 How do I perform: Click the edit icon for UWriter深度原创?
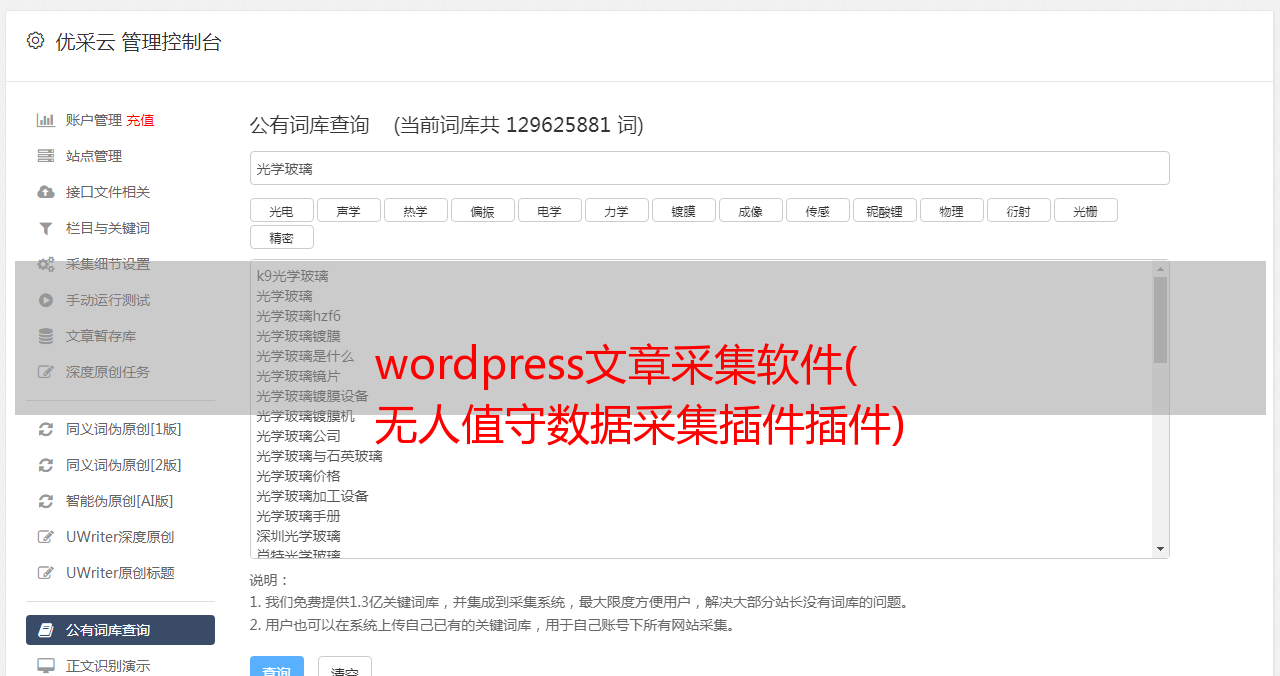46,537
